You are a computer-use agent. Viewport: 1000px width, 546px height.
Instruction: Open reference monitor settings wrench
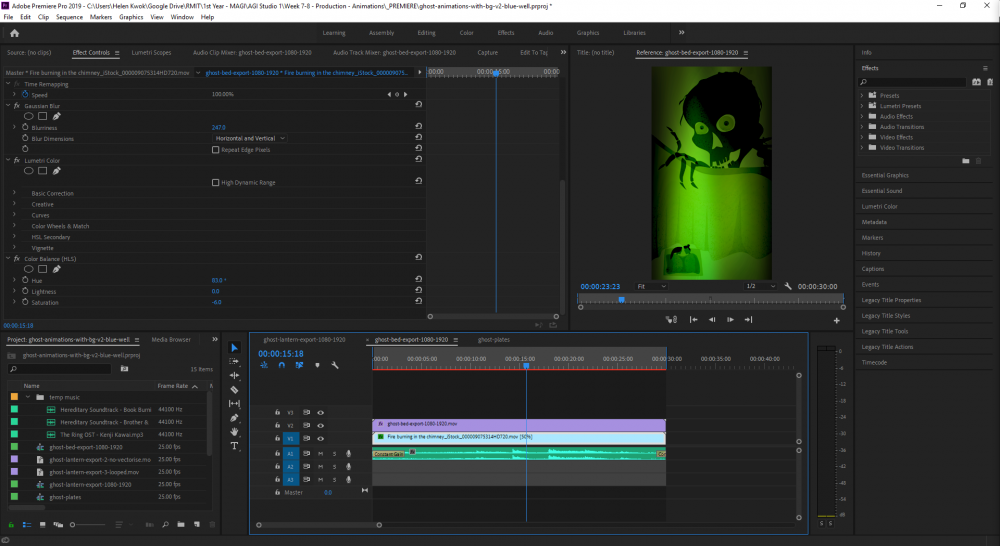788,286
